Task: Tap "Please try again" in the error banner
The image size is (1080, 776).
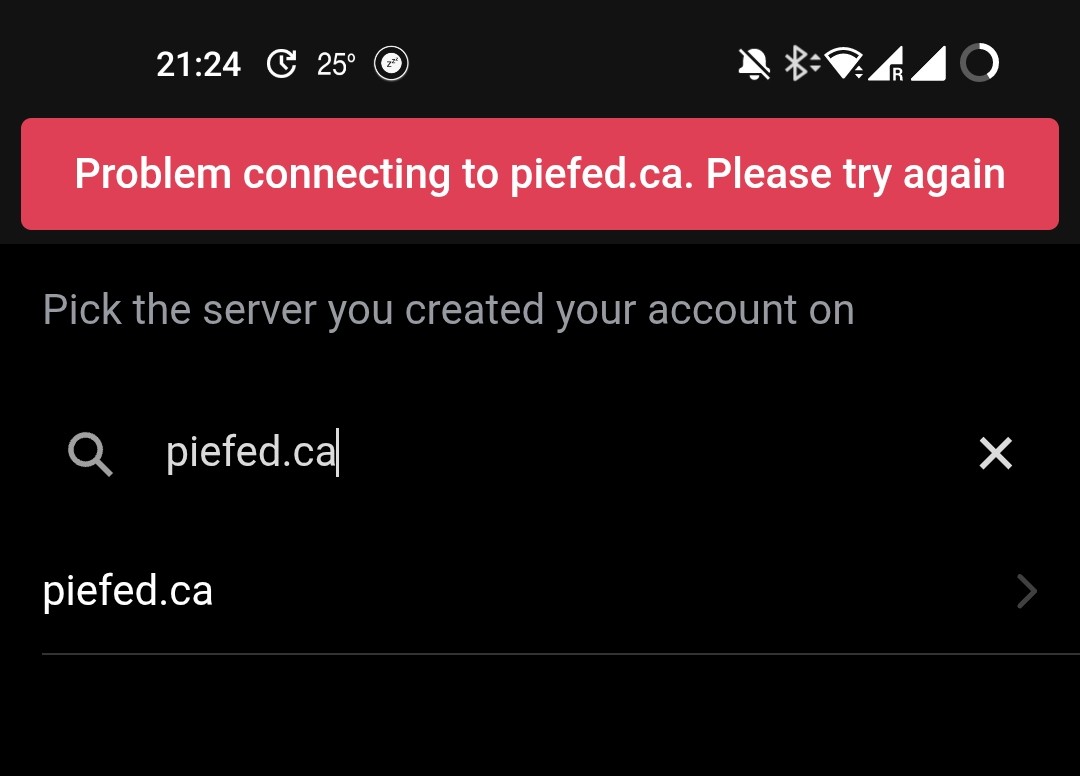Action: 855,174
